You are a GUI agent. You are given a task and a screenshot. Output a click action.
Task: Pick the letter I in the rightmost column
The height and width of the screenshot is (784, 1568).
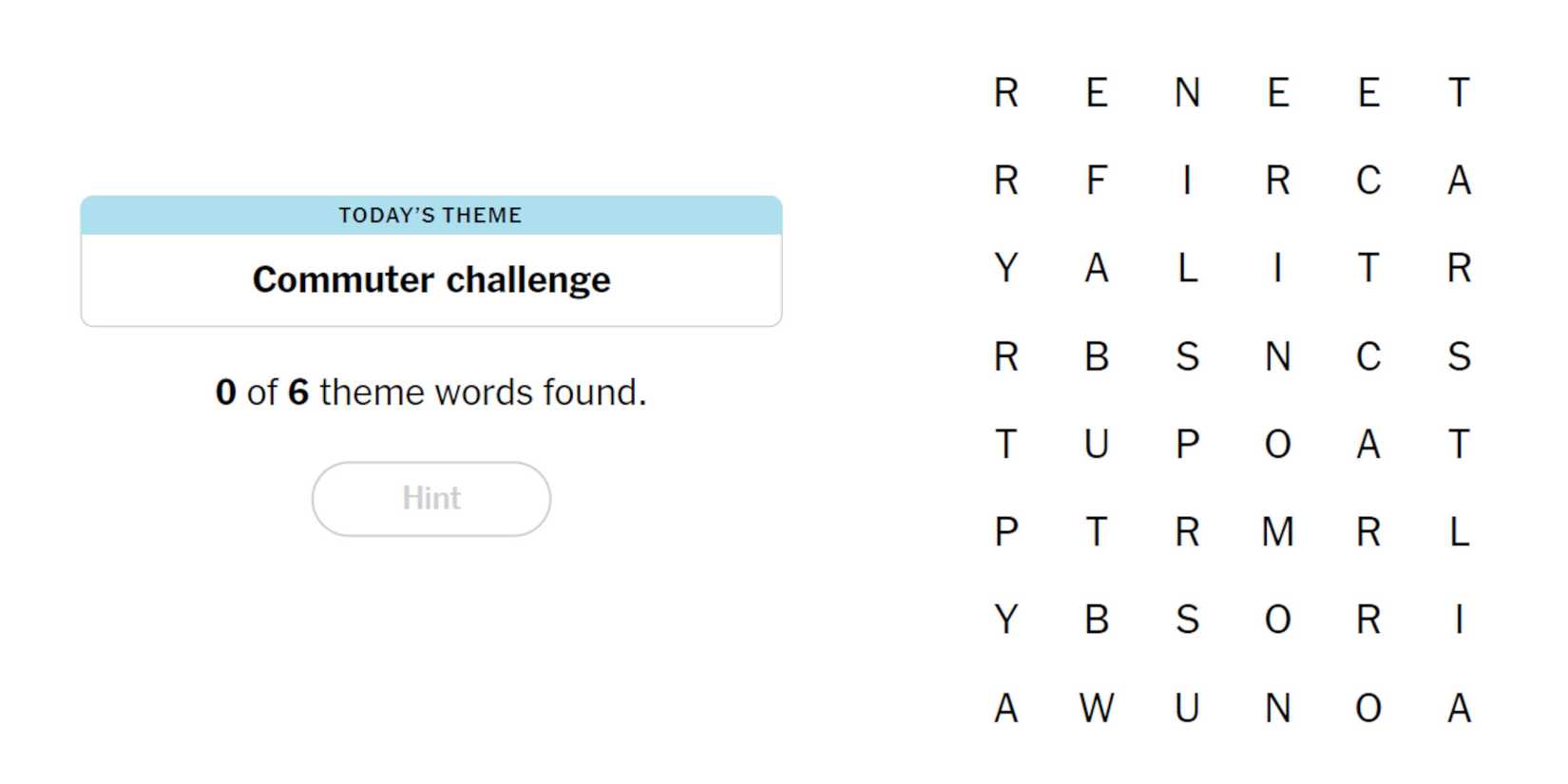(x=1459, y=621)
